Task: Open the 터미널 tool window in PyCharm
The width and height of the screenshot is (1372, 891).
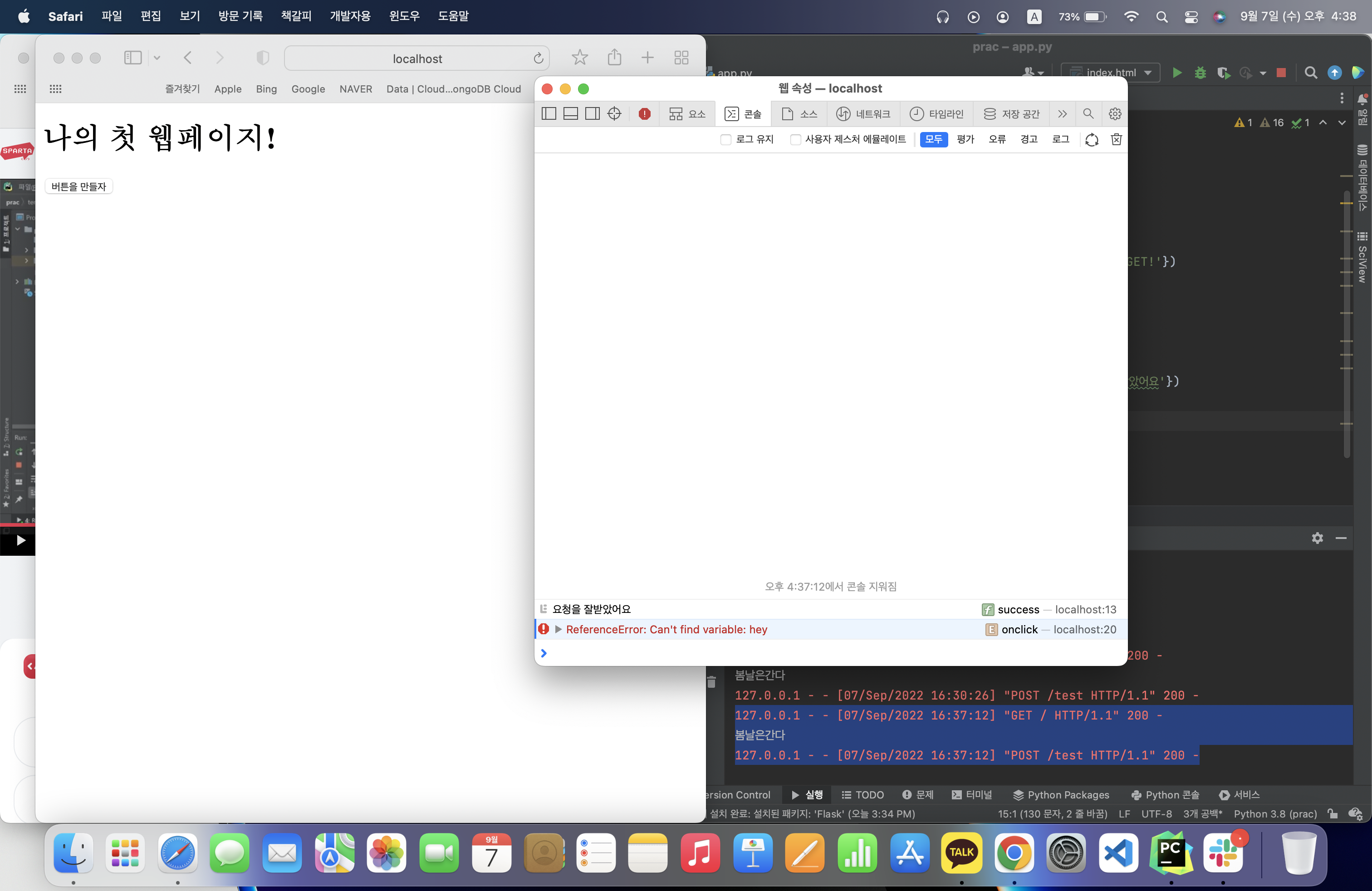Action: point(972,795)
